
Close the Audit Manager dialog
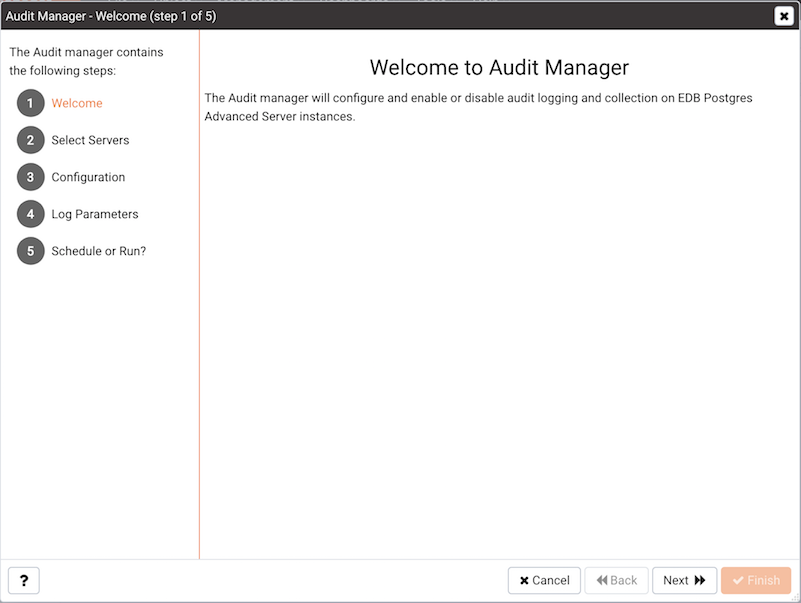pos(784,16)
